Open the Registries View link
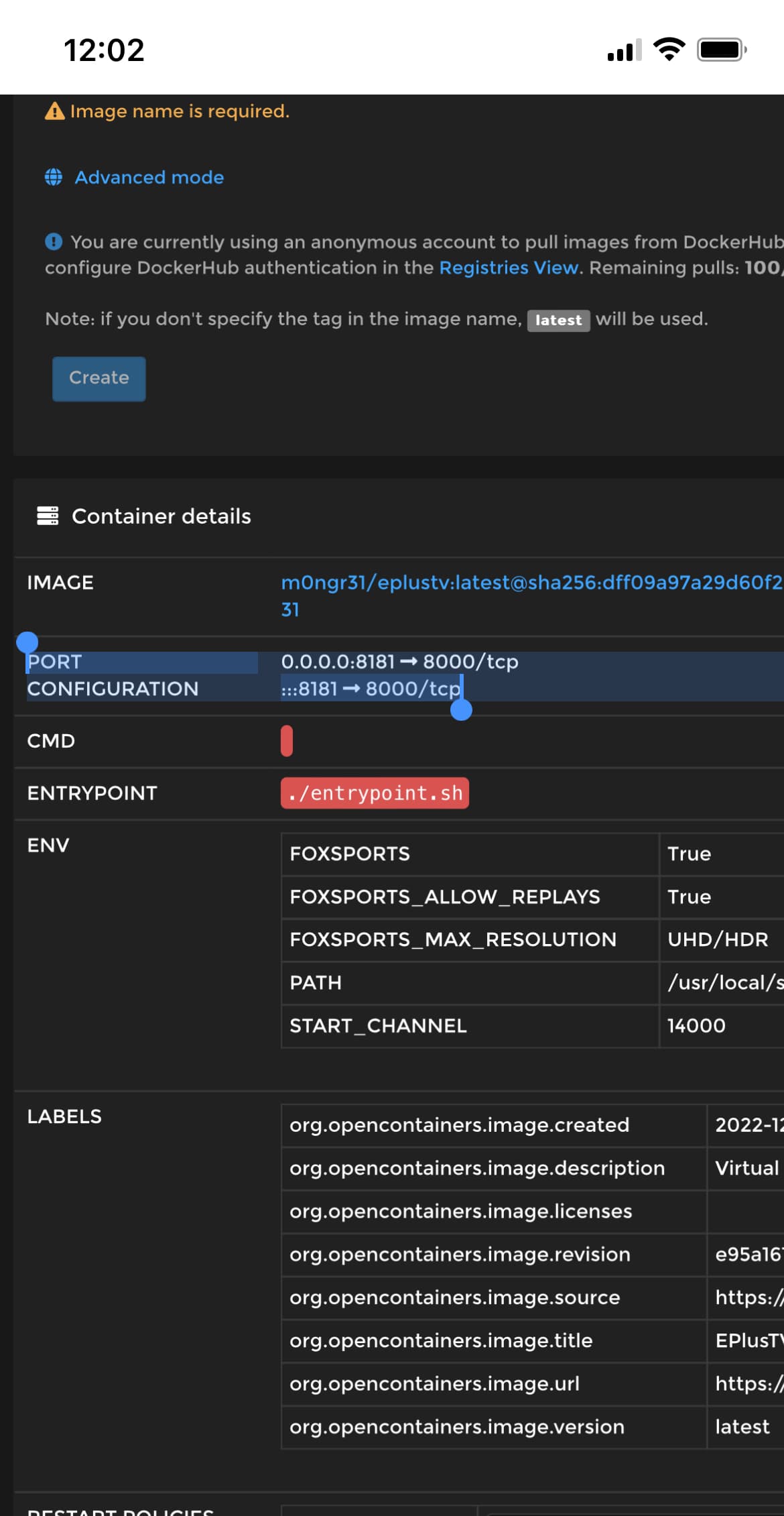The width and height of the screenshot is (784, 1516). tap(509, 268)
